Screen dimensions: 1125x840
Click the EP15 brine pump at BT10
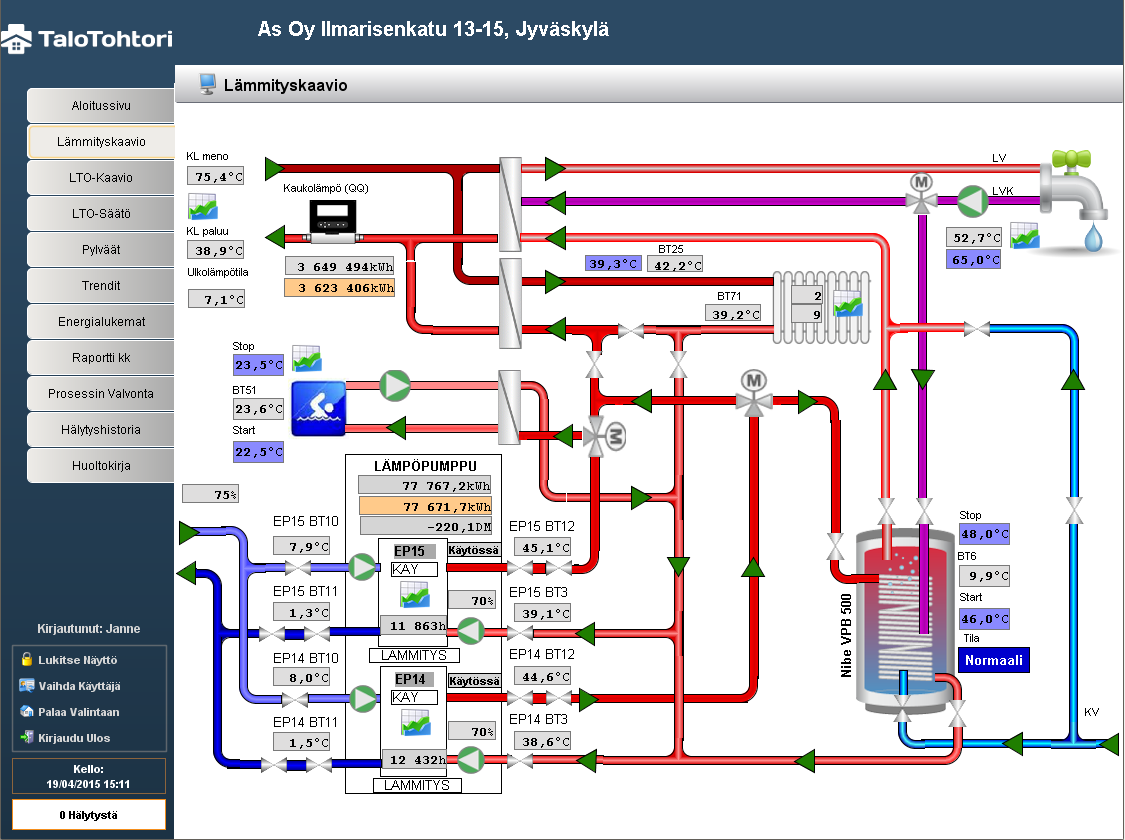(363, 567)
